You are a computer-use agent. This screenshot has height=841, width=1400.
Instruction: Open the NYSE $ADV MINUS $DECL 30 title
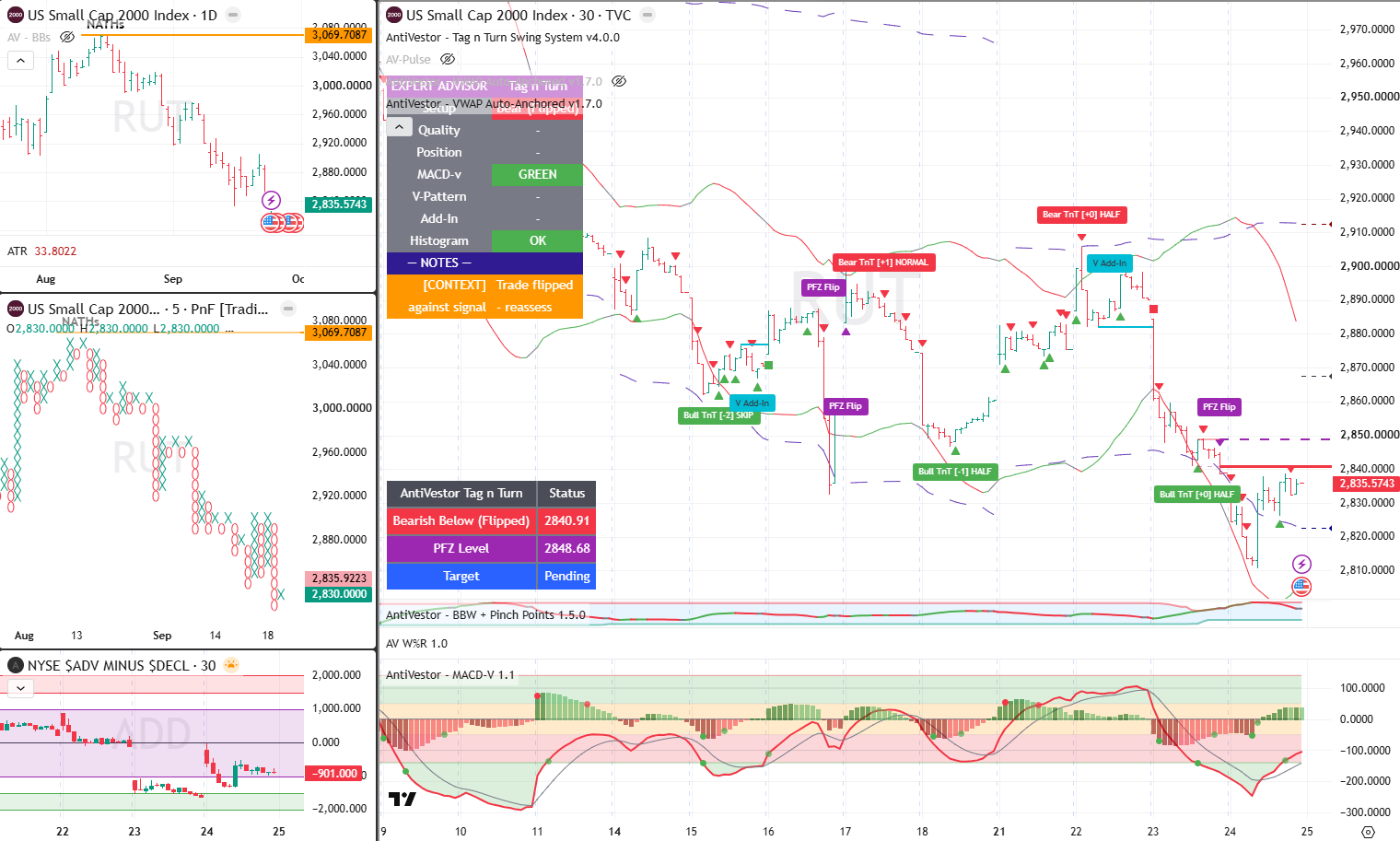[122, 665]
